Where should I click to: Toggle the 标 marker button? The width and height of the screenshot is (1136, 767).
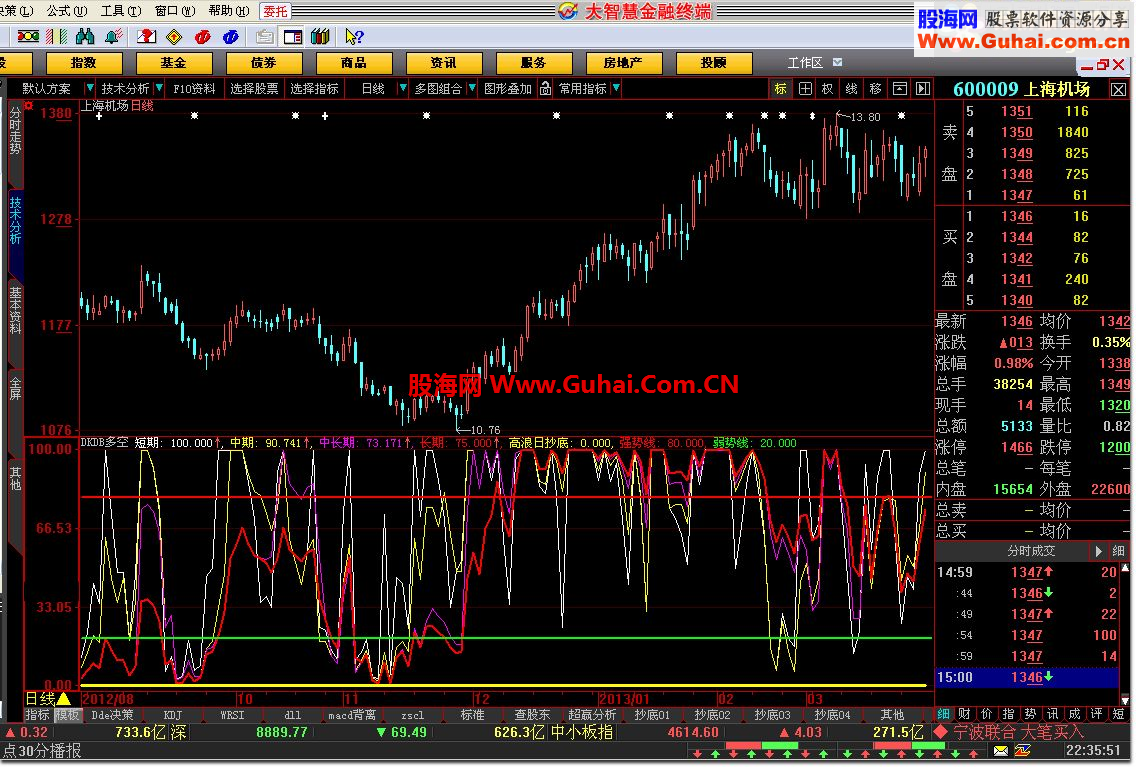click(780, 88)
